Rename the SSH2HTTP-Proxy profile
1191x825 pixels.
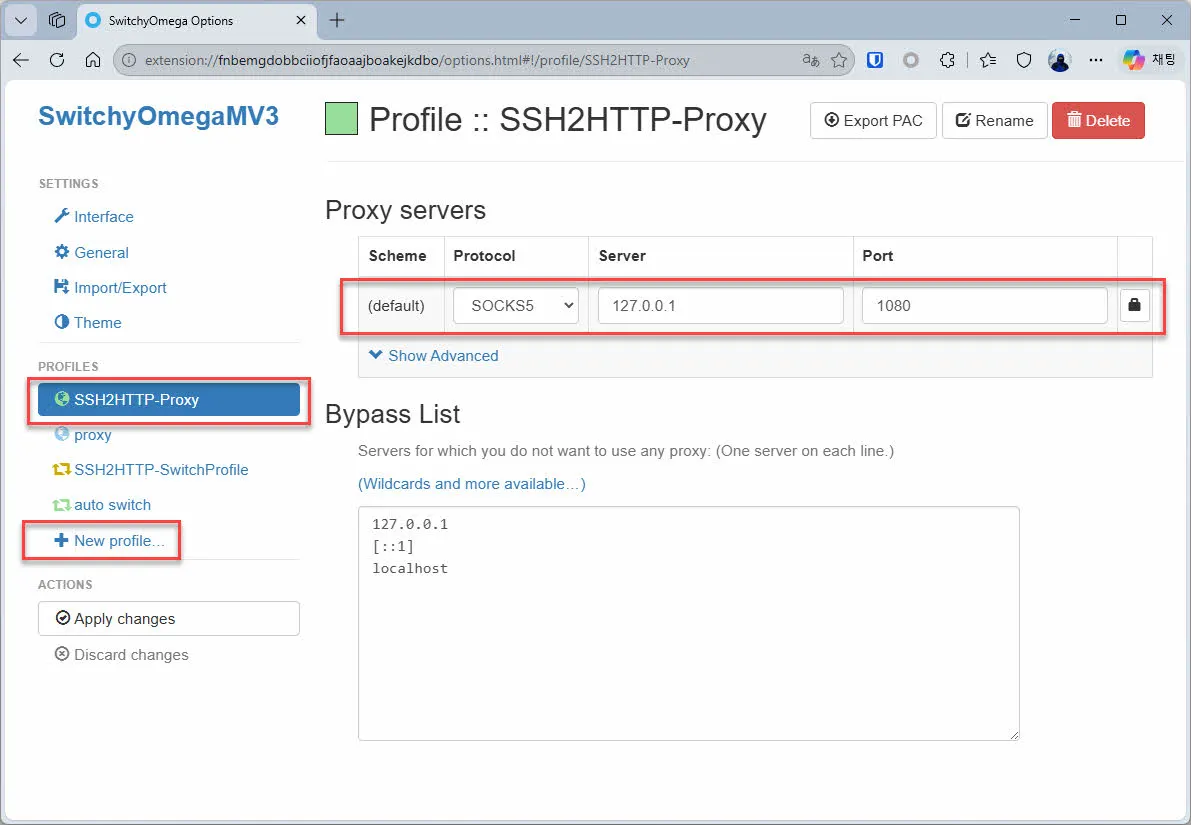994,120
